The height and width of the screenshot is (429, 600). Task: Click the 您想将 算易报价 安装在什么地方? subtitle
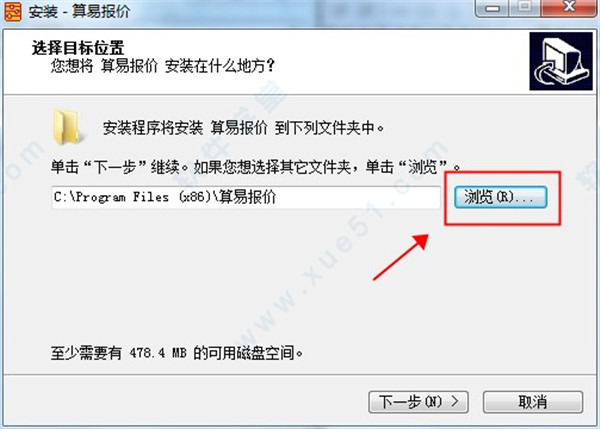pos(163,66)
